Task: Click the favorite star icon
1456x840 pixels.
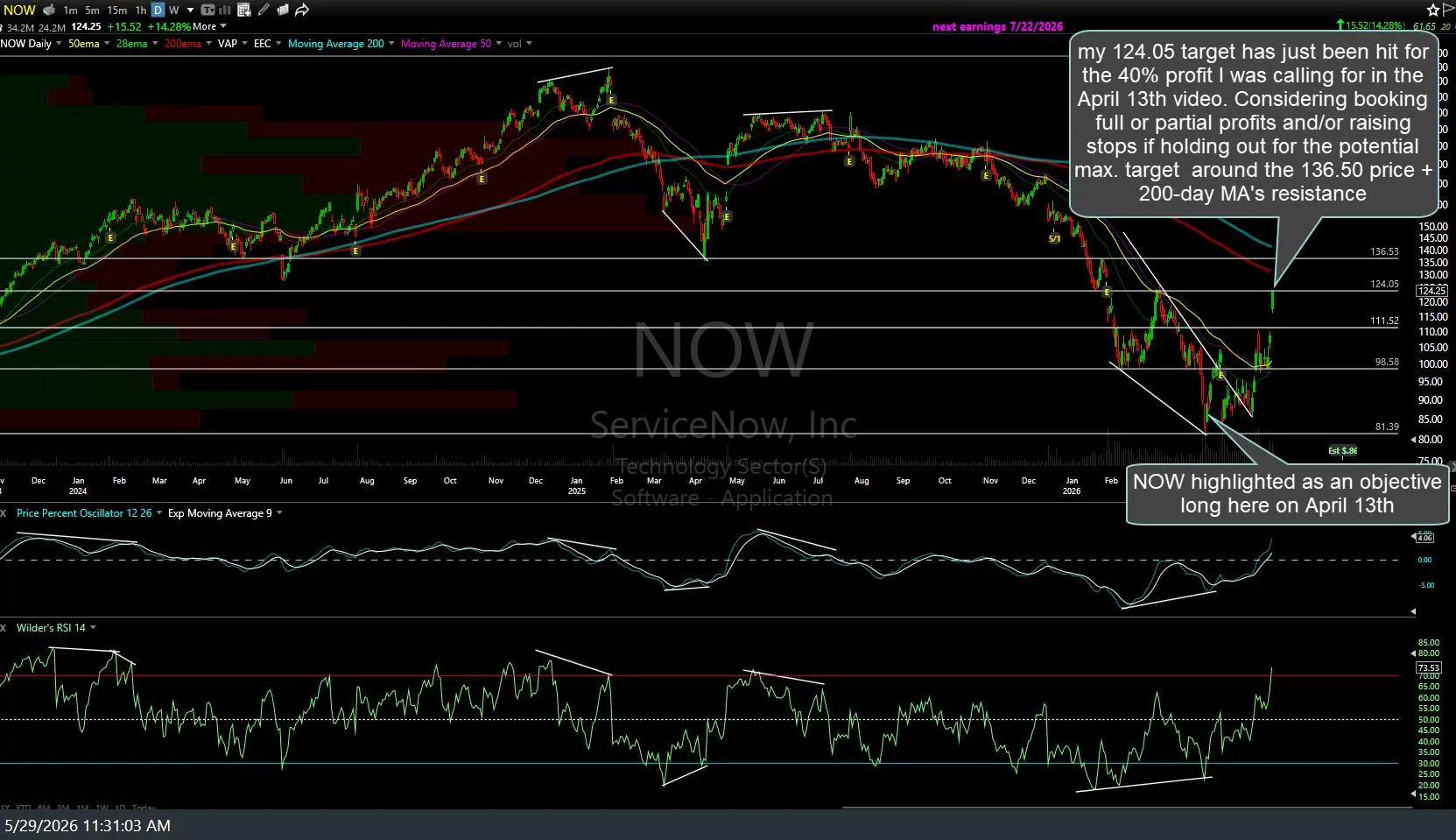Action: coord(1432,11)
